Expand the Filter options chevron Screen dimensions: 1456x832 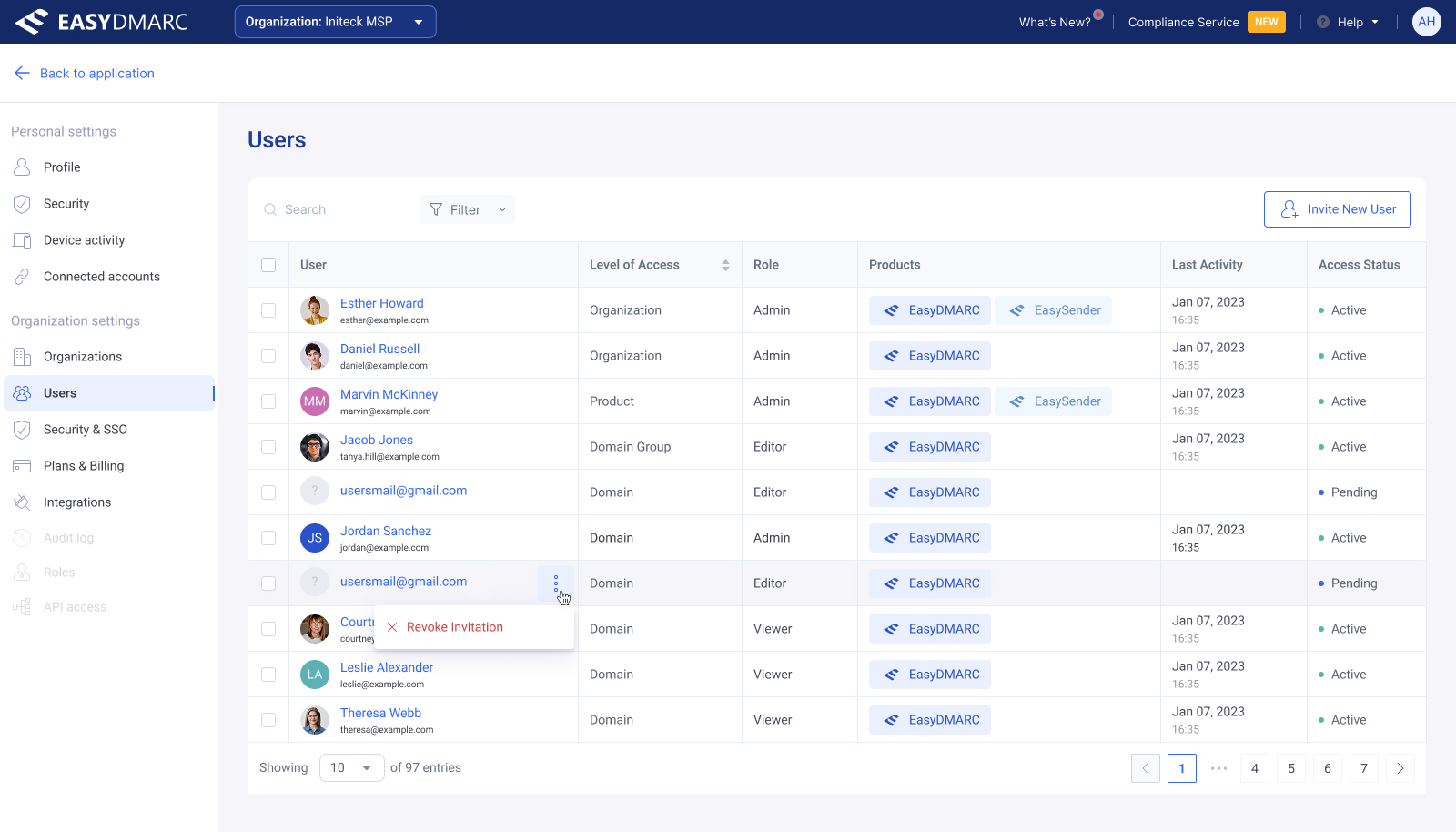point(502,209)
